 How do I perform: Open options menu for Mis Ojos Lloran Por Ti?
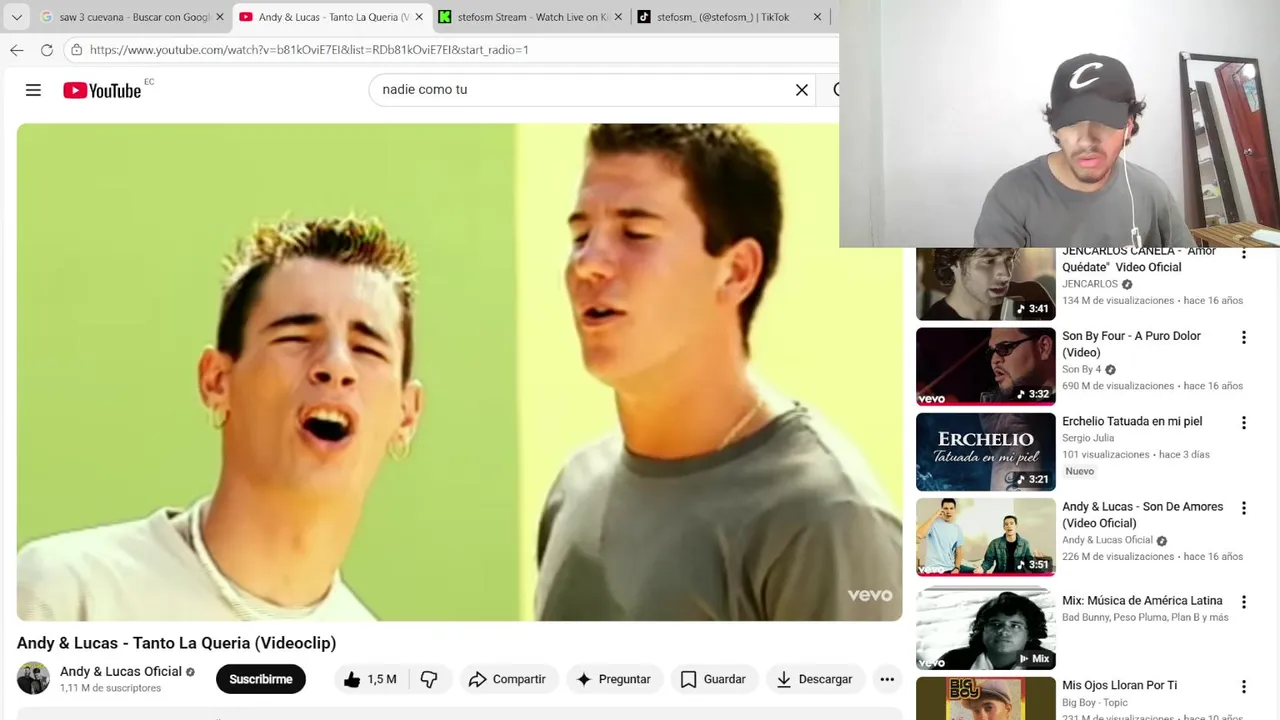point(1244,687)
